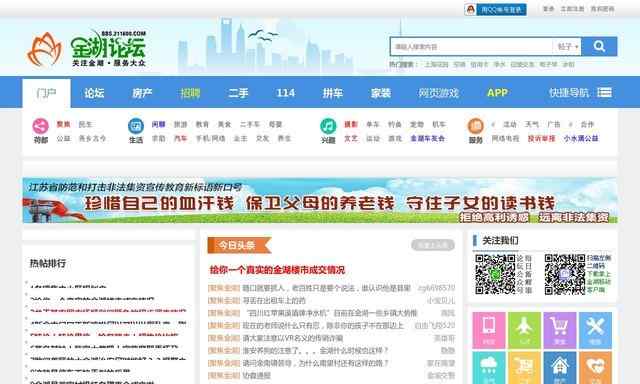
Task: Click the blue wrench tools tile
Action: tap(595, 331)
